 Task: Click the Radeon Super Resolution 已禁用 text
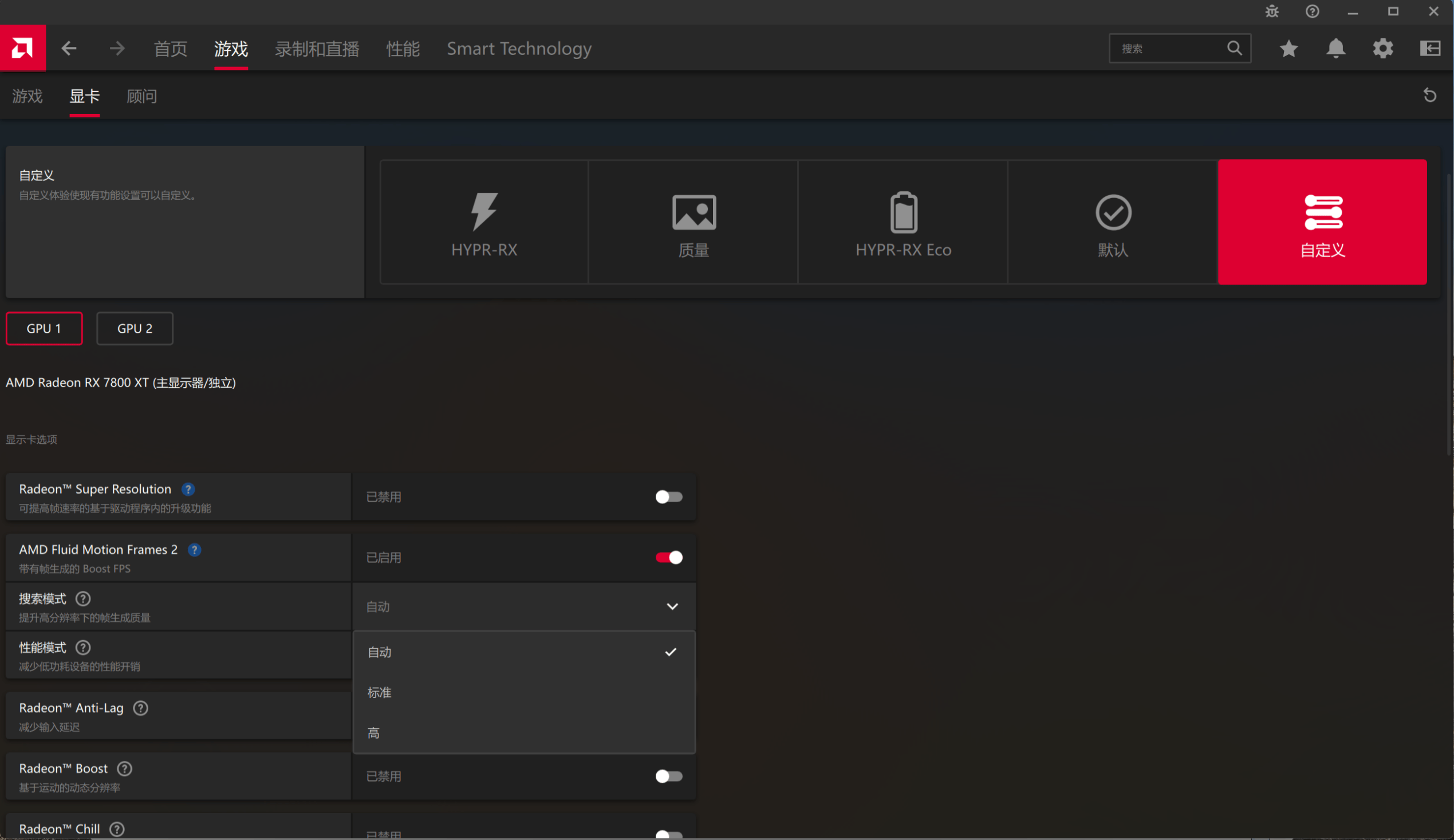[384, 498]
